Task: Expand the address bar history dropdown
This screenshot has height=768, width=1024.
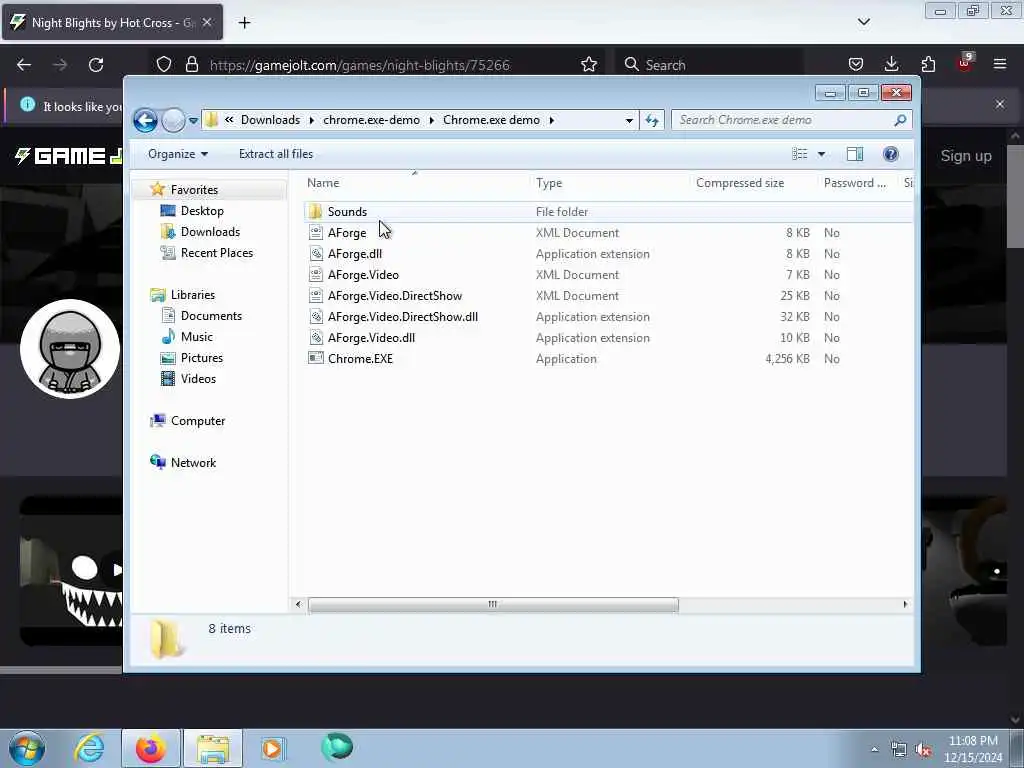Action: tap(629, 120)
